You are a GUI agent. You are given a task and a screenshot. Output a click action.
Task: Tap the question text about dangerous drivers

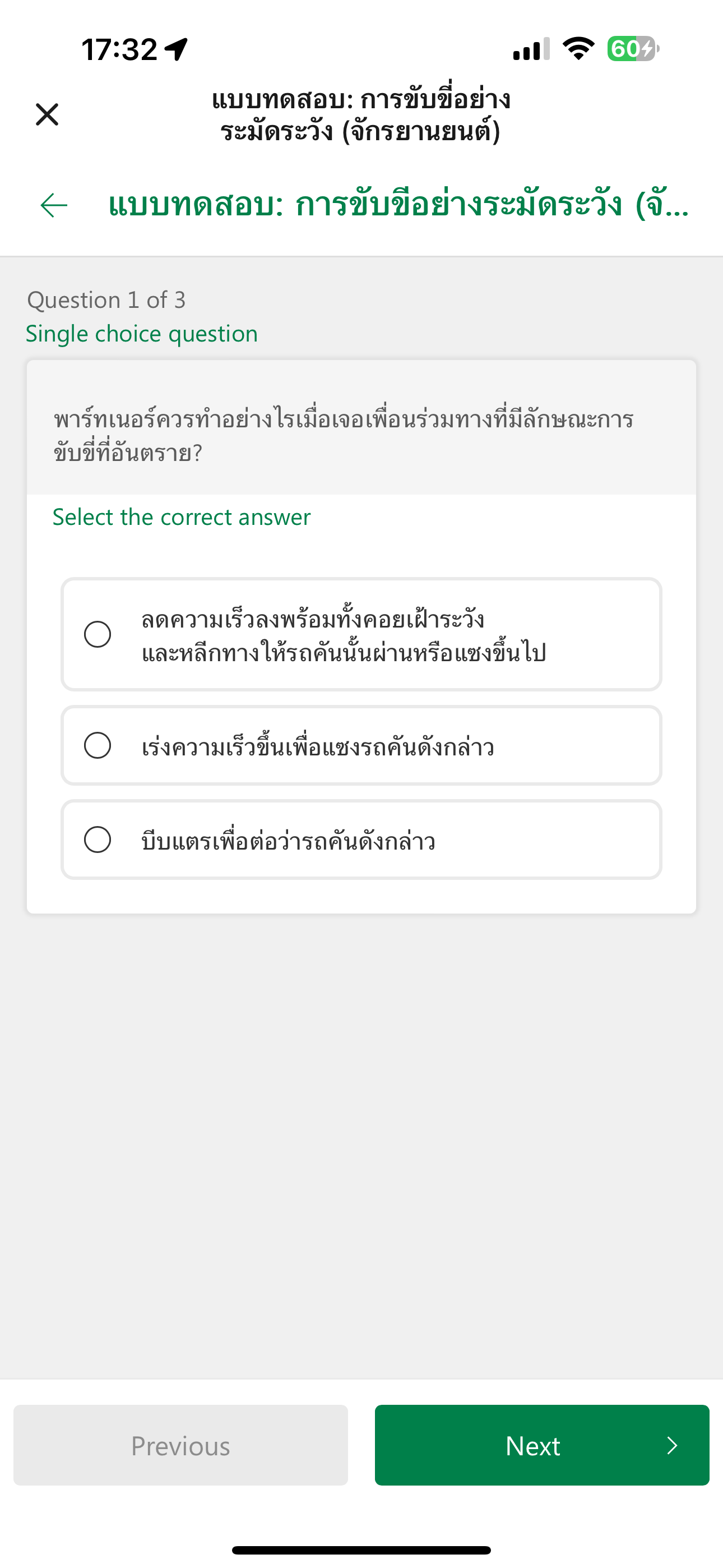pos(344,435)
